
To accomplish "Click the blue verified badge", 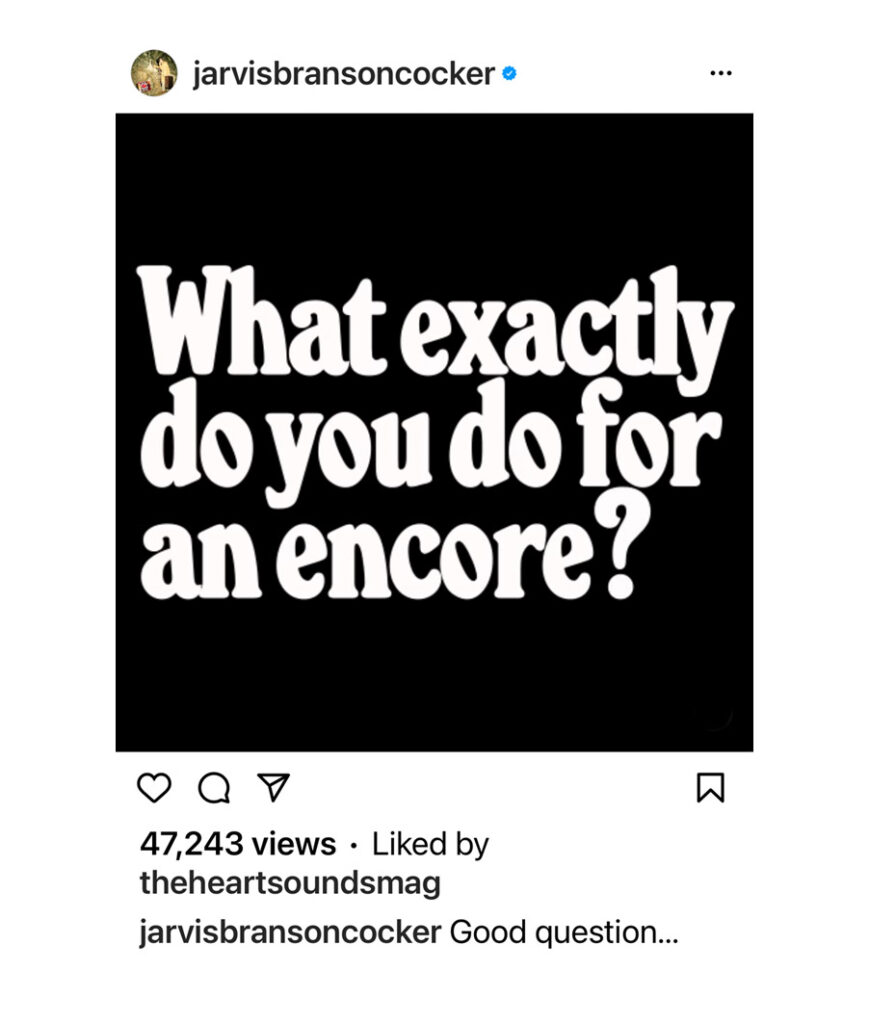I will (509, 74).
